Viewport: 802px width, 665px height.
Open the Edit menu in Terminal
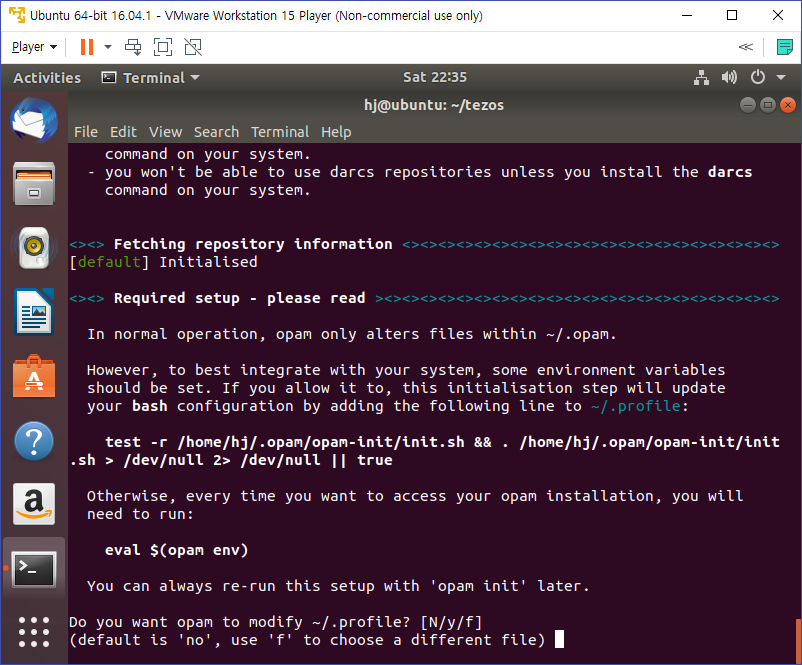[x=123, y=132]
